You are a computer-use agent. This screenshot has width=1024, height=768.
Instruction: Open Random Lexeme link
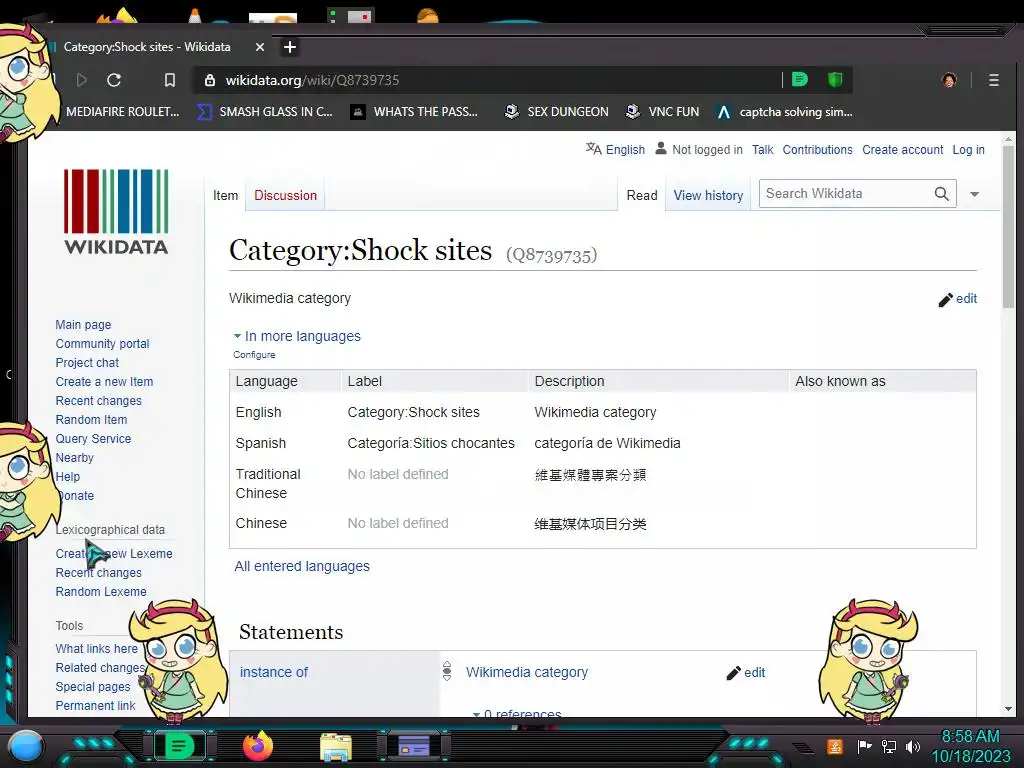click(x=101, y=591)
